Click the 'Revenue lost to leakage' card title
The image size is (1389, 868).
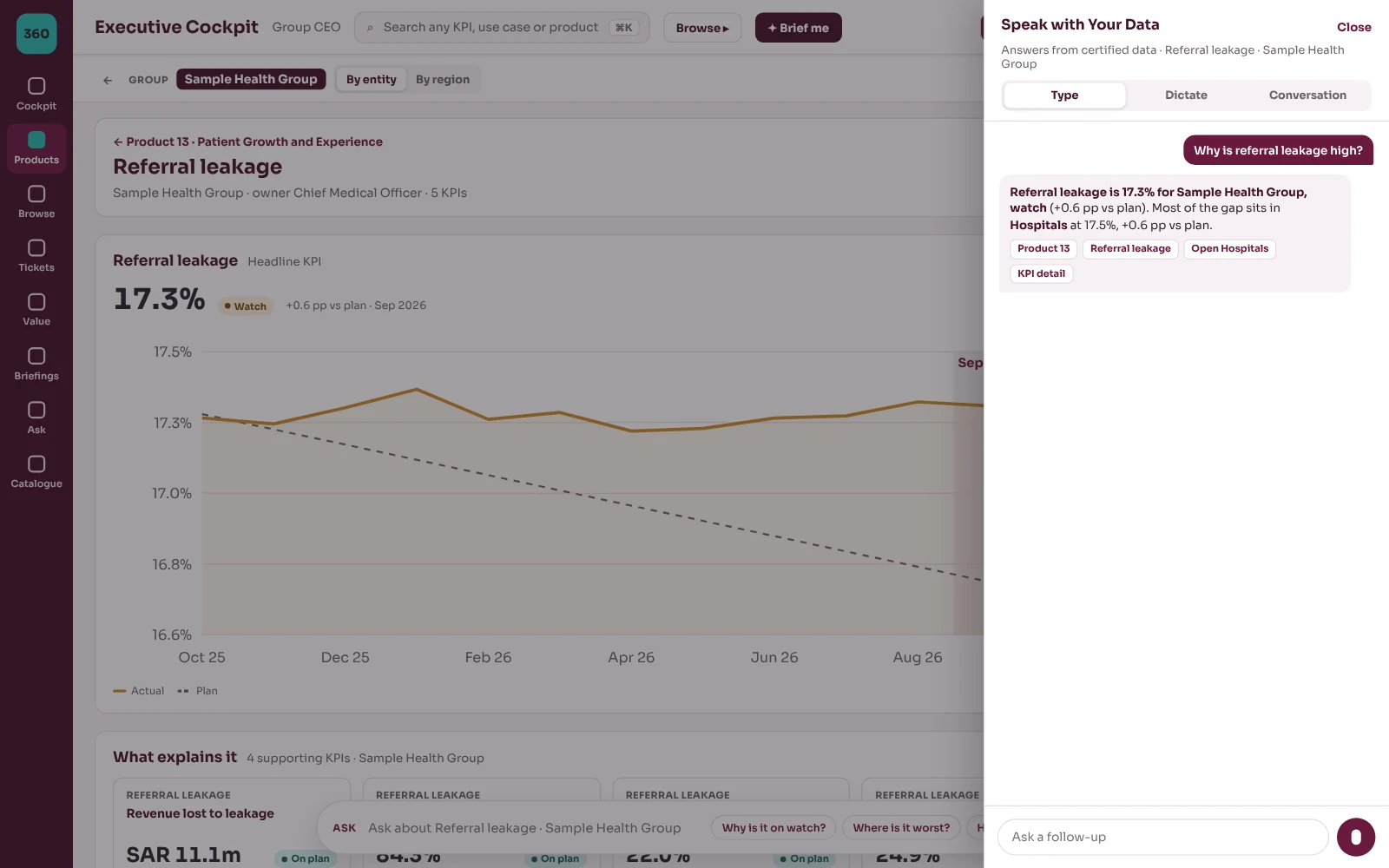click(x=201, y=814)
